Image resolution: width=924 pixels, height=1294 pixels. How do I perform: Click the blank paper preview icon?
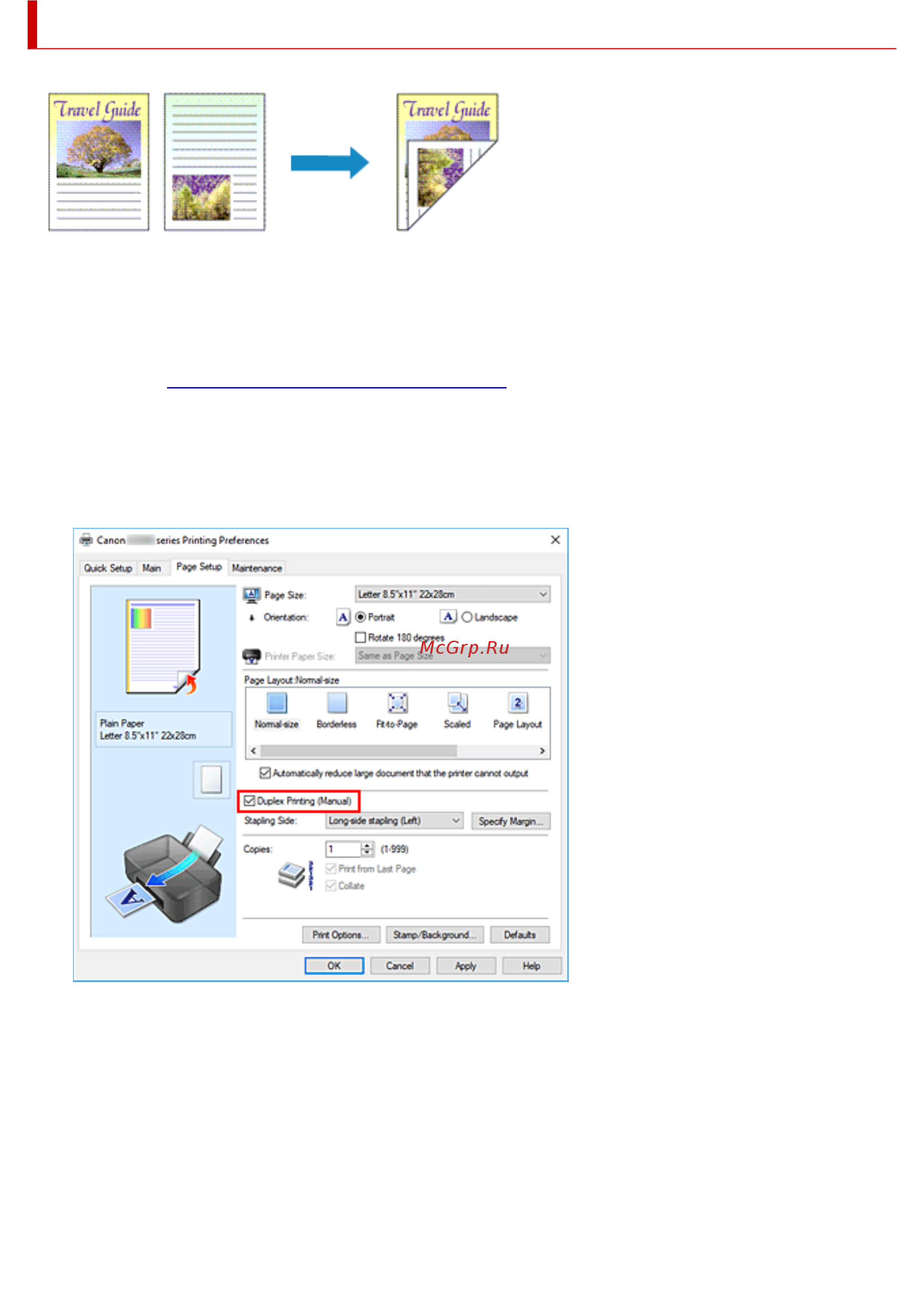coord(212,780)
